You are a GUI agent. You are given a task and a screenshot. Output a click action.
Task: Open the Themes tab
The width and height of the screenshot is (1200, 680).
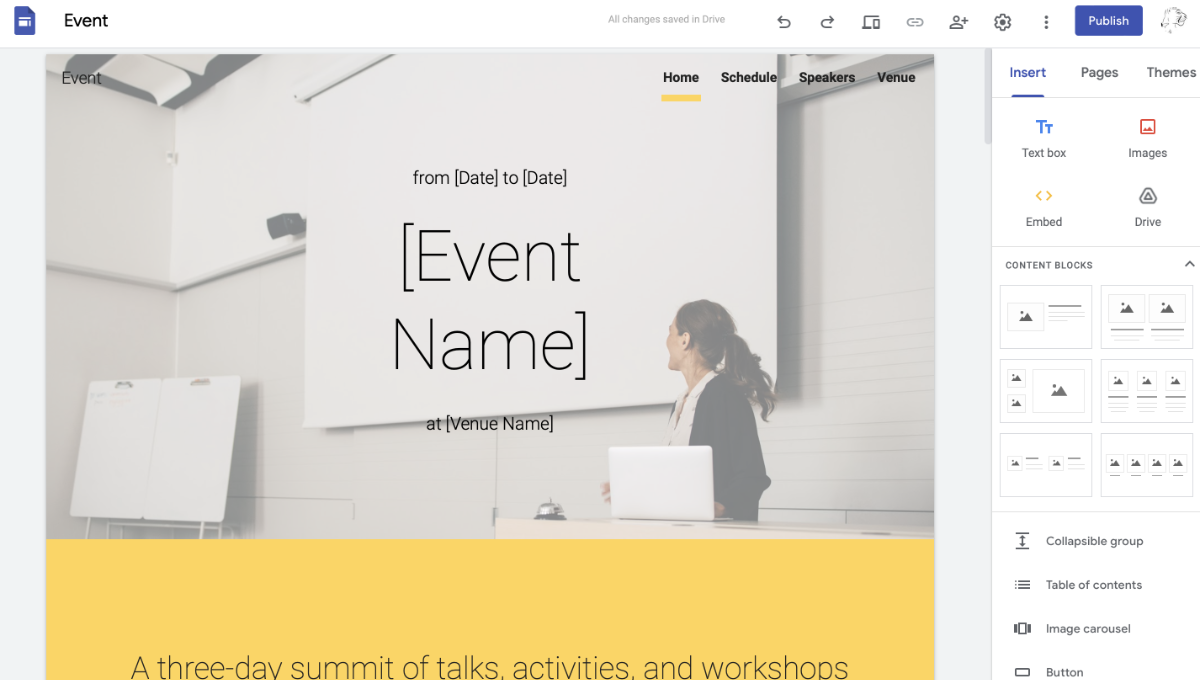click(x=1170, y=72)
